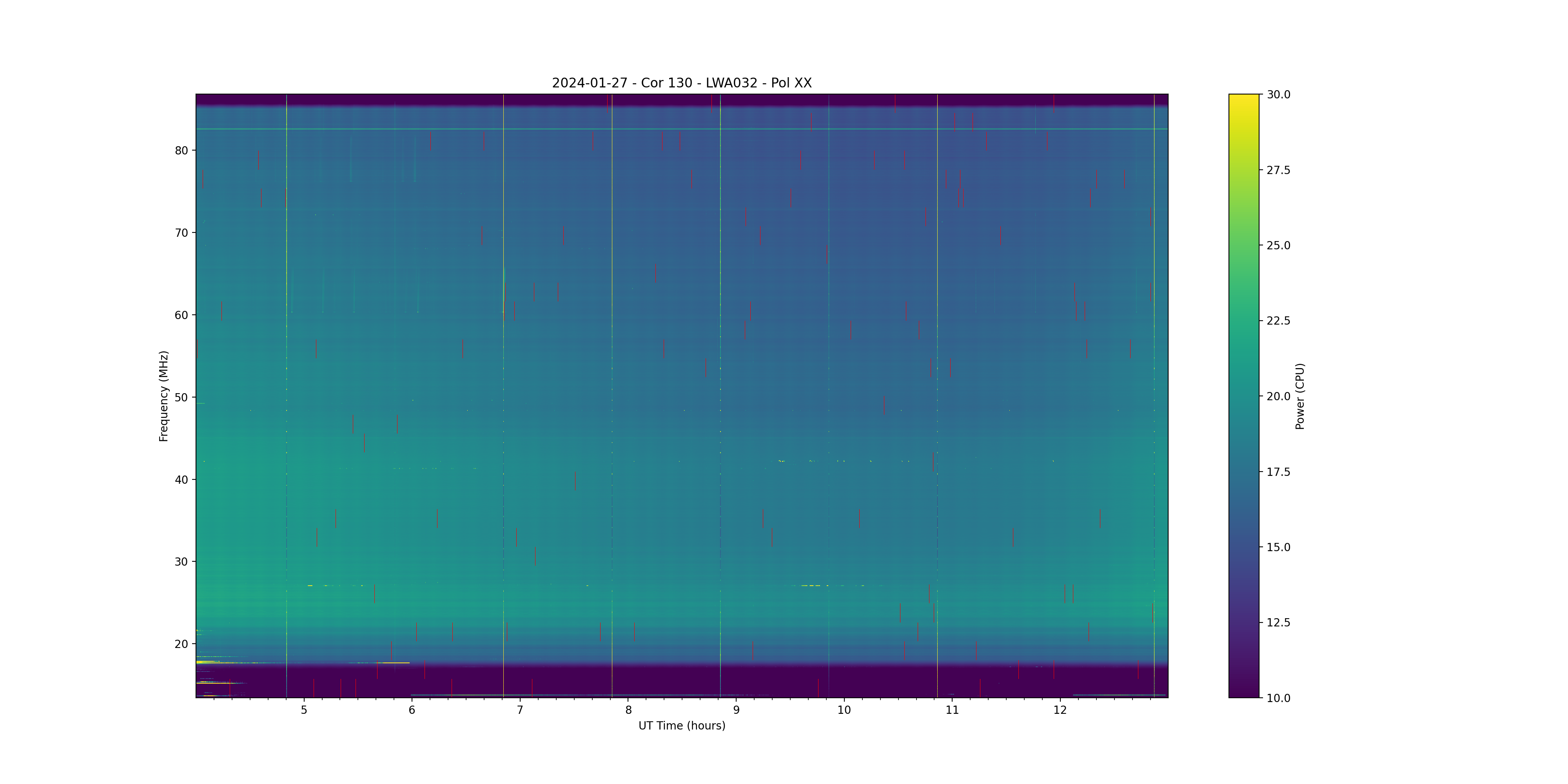Click the 'Frequency (MHz)' axis label

coord(163,396)
